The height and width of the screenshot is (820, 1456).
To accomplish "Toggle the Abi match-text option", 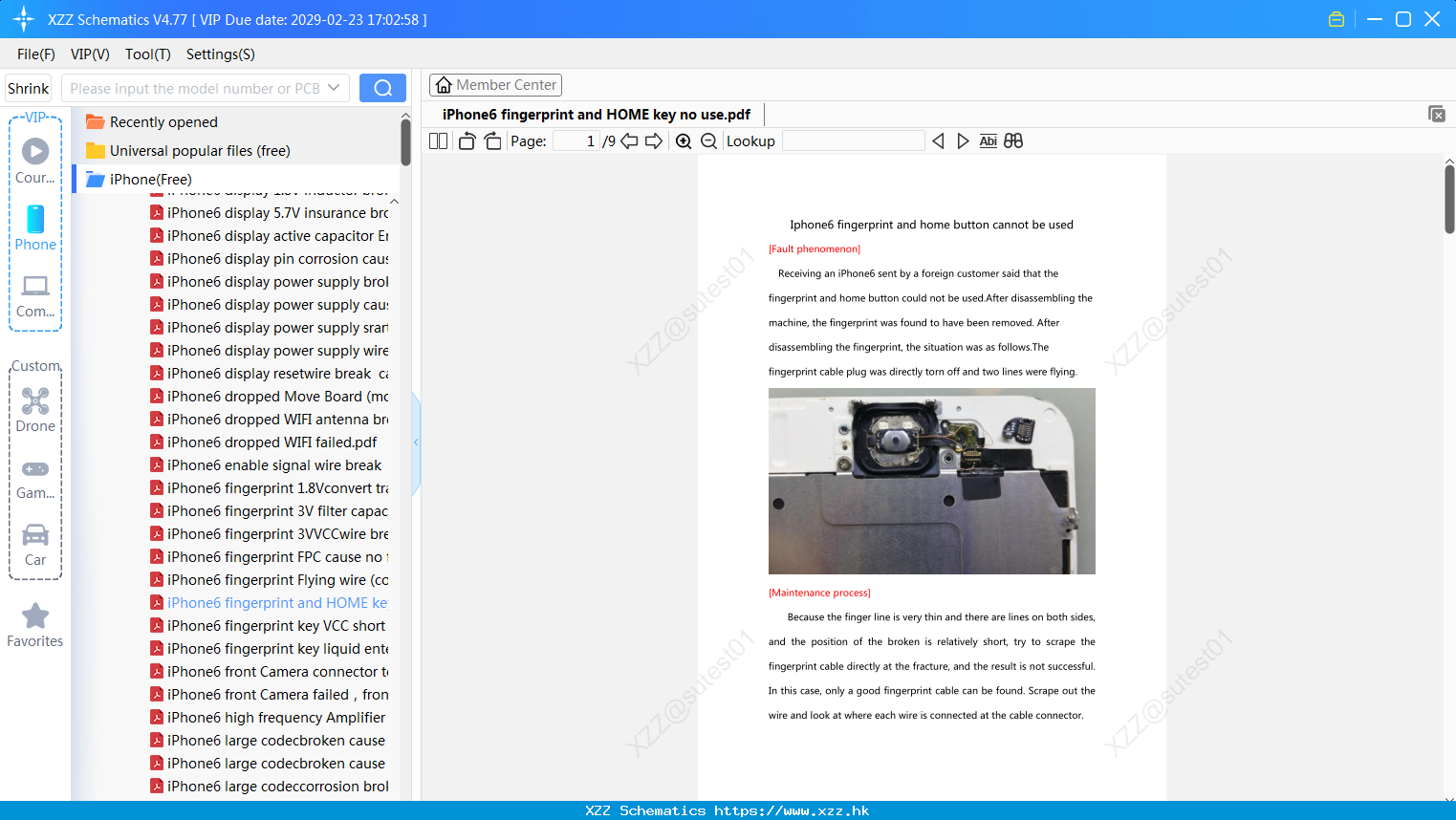I will click(x=989, y=140).
